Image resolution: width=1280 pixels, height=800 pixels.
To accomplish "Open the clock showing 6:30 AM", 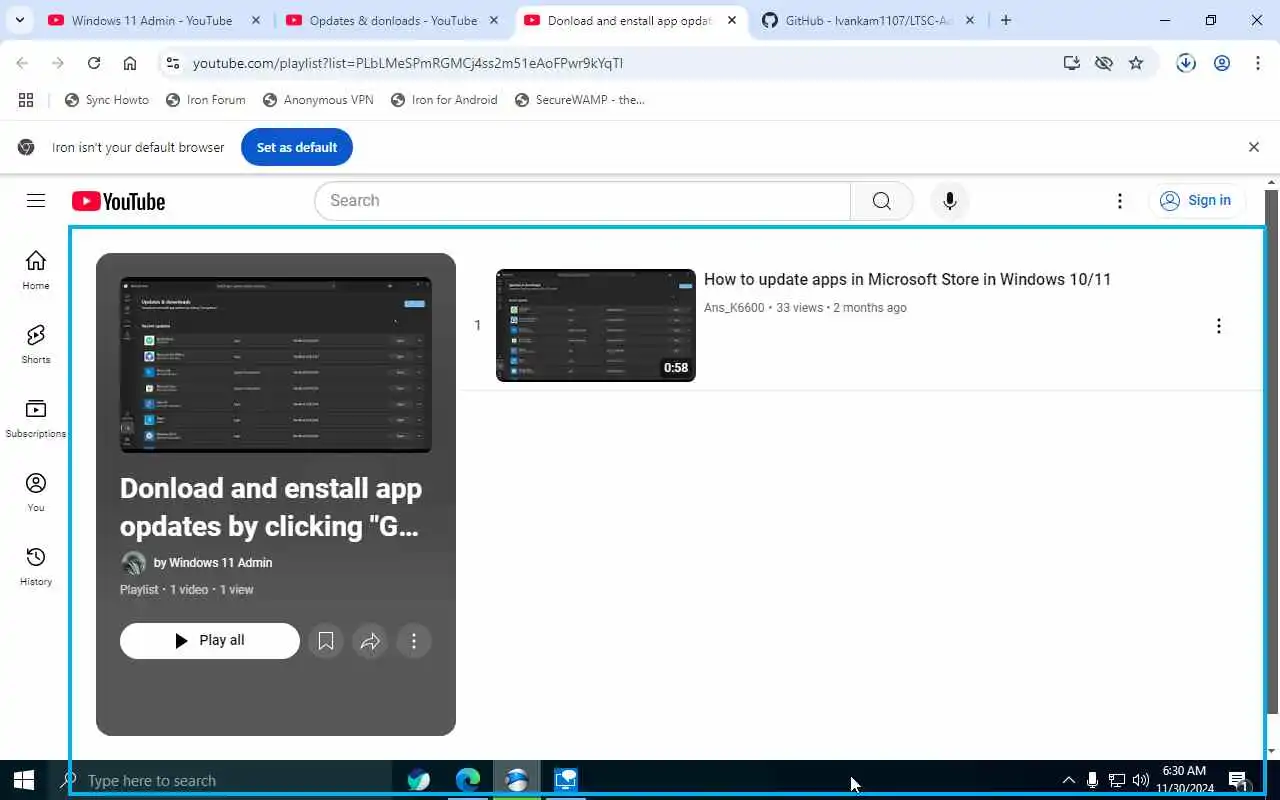I will tap(1185, 780).
